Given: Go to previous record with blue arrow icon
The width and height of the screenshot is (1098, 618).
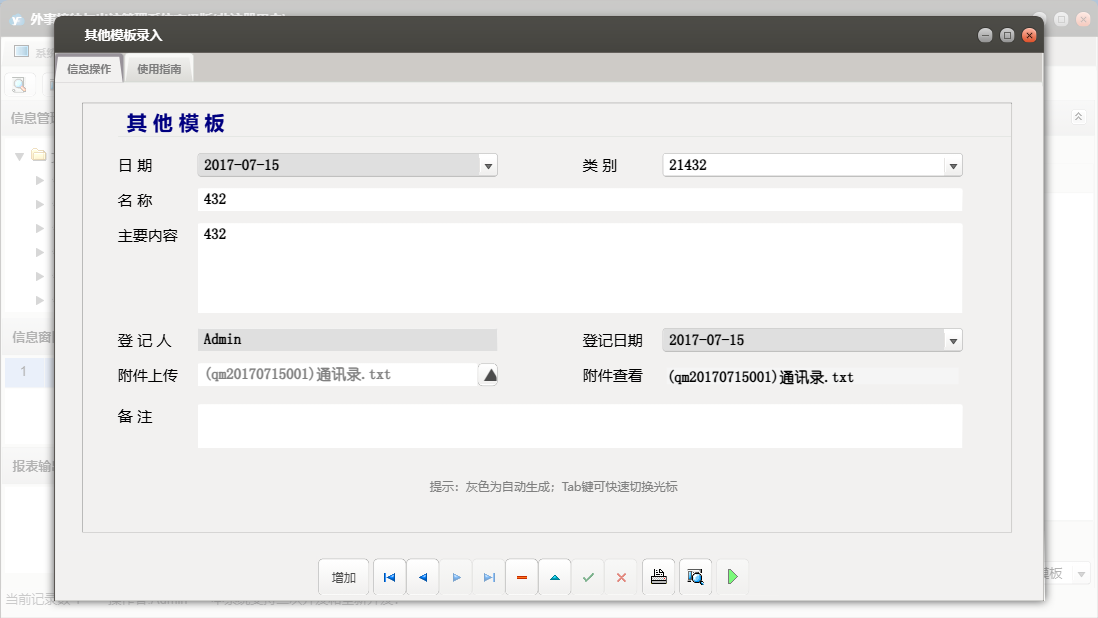Looking at the screenshot, I should 422,576.
